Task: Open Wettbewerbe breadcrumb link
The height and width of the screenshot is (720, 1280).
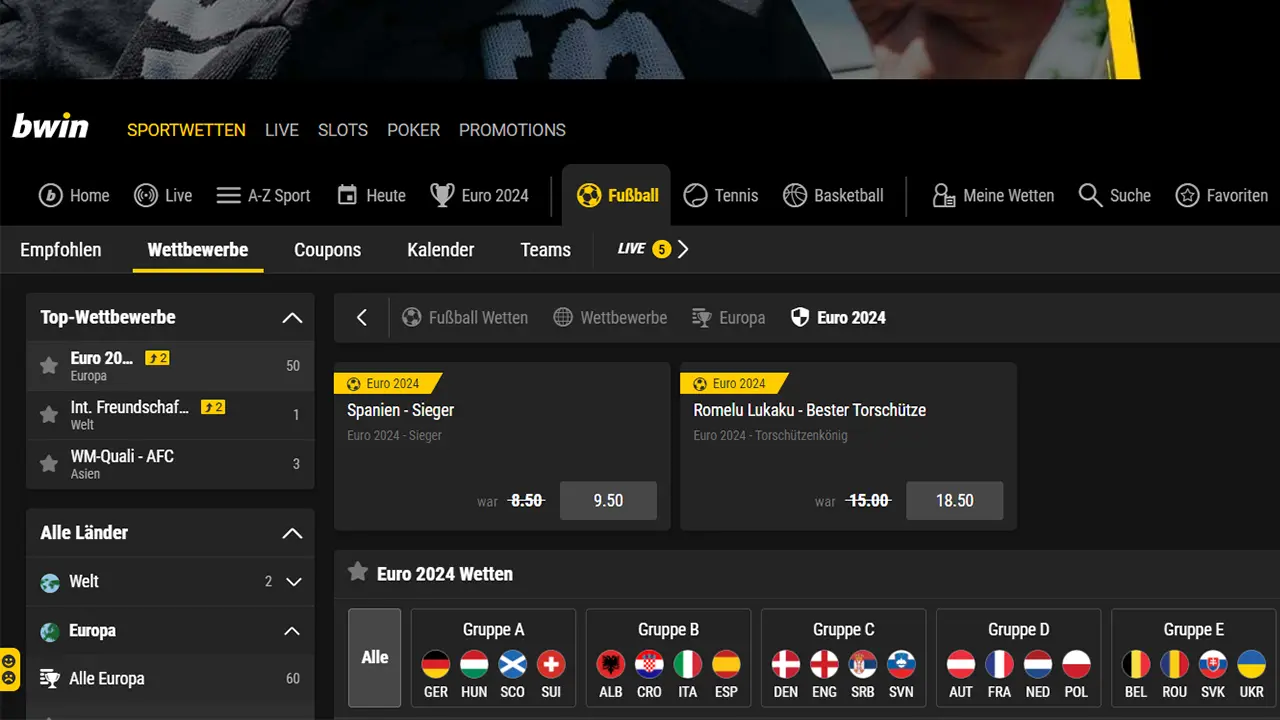Action: point(610,318)
